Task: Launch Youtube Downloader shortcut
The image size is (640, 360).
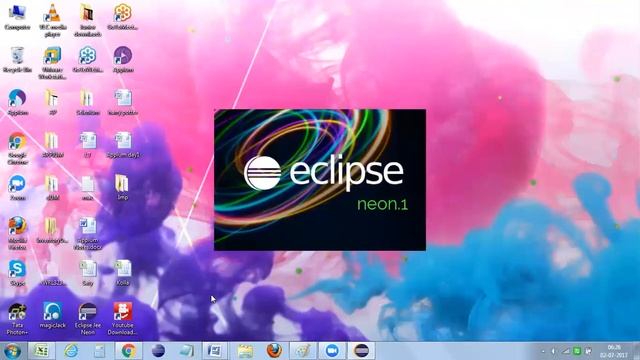Action: click(122, 318)
